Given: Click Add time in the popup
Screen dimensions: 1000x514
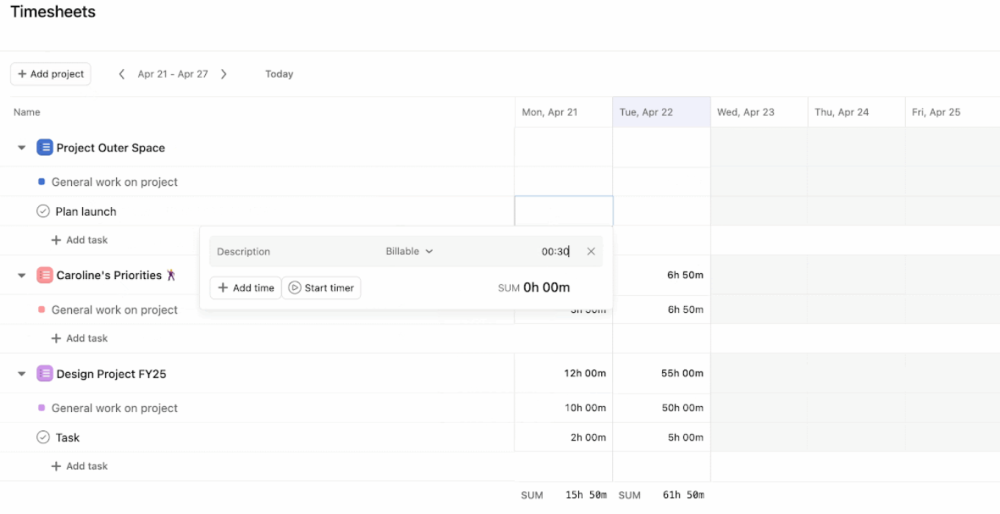Looking at the screenshot, I should pos(245,288).
